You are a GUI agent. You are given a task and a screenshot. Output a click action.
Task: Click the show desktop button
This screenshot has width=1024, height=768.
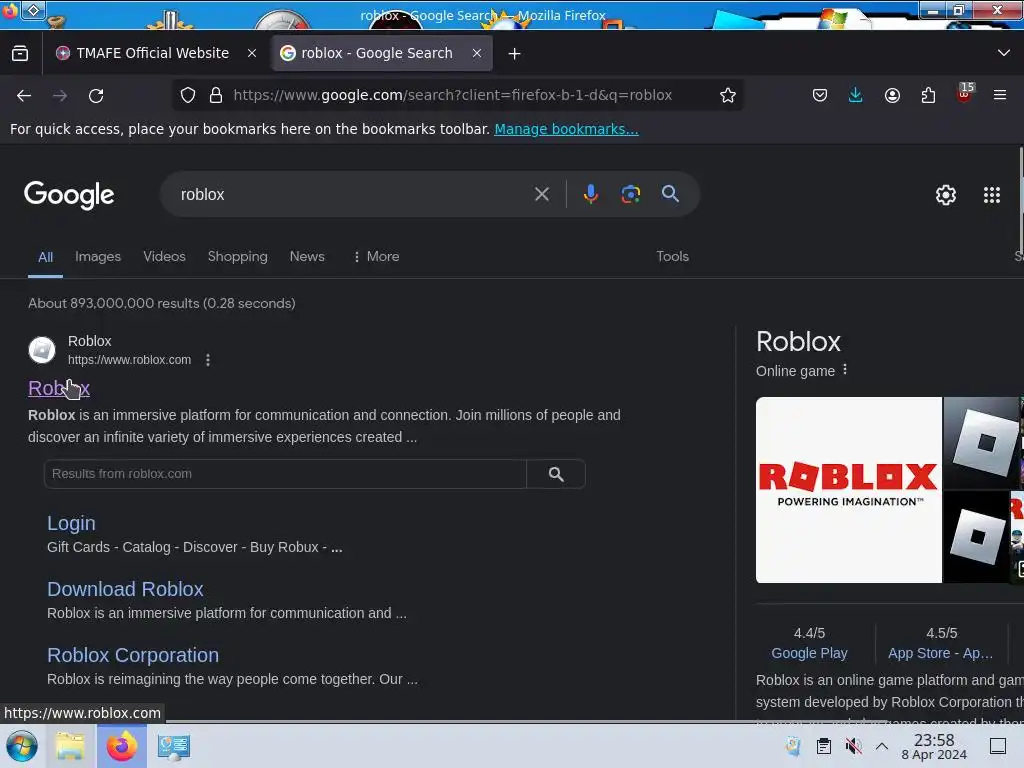[x=998, y=746]
